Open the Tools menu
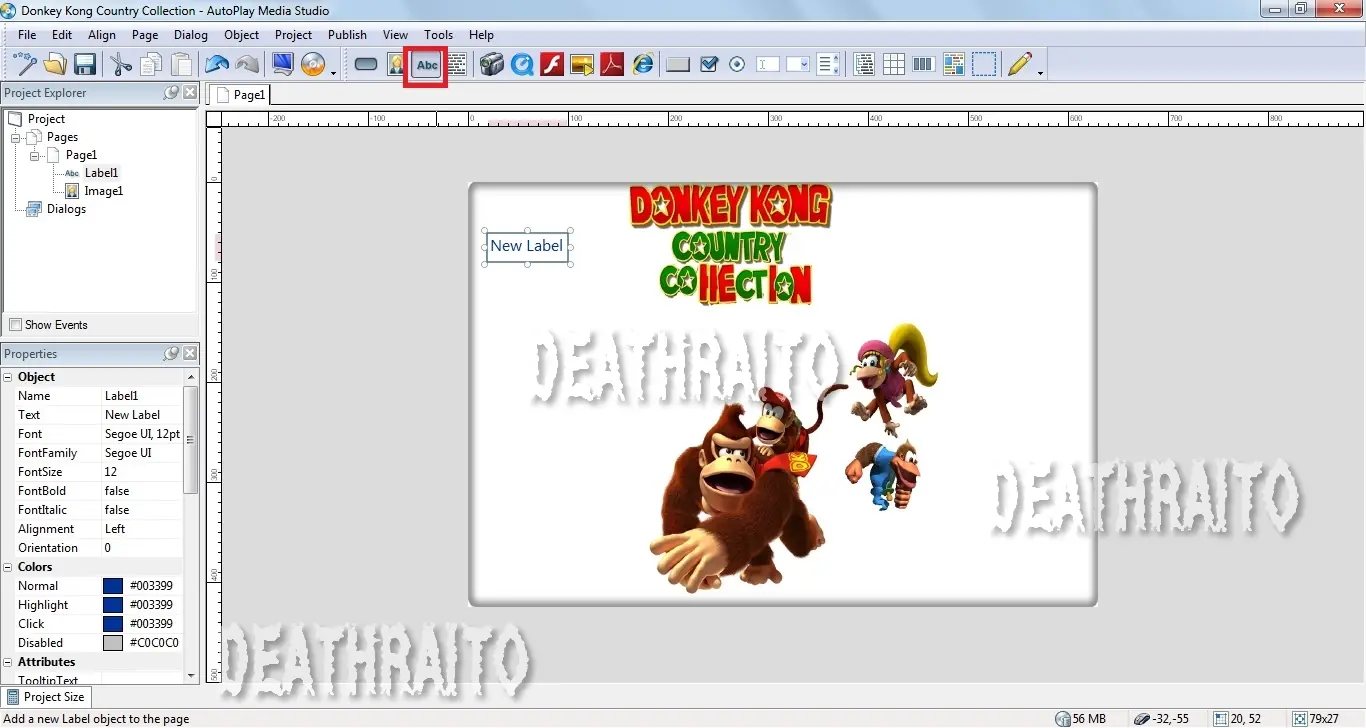Image resolution: width=1366 pixels, height=728 pixels. [438, 35]
